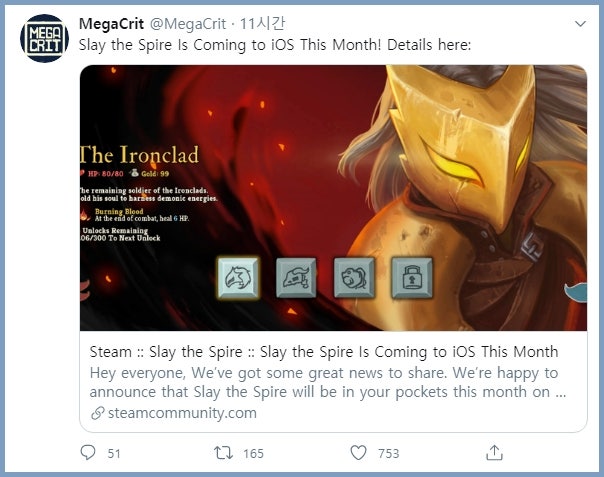Open the @MegaCrit handle link
Image resolution: width=604 pixels, height=477 pixels.
(188, 24)
